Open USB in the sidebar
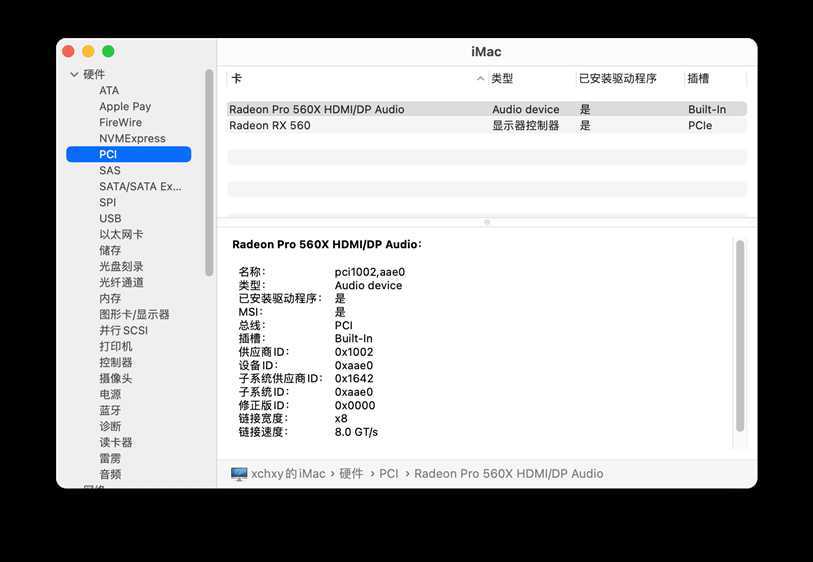This screenshot has width=813, height=562. pyautogui.click(x=110, y=218)
